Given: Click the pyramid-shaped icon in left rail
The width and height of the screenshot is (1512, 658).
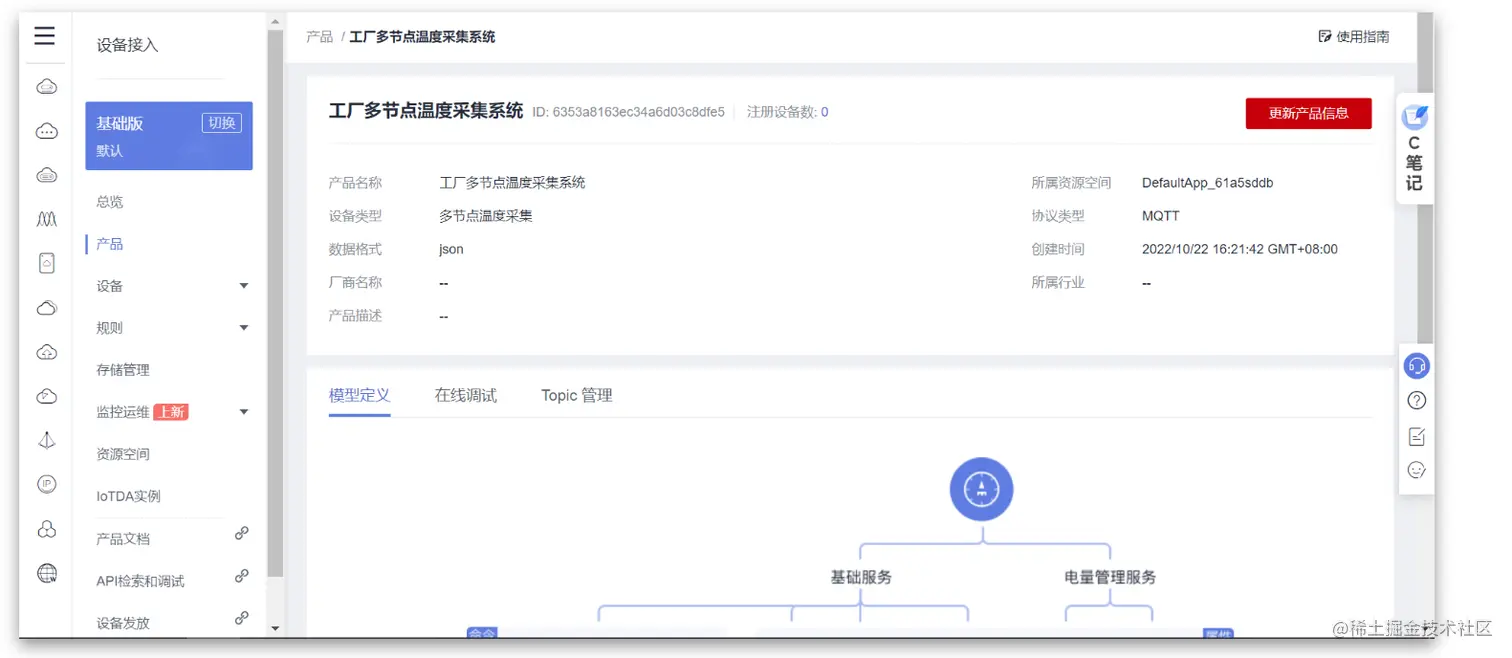Looking at the screenshot, I should (x=46, y=440).
